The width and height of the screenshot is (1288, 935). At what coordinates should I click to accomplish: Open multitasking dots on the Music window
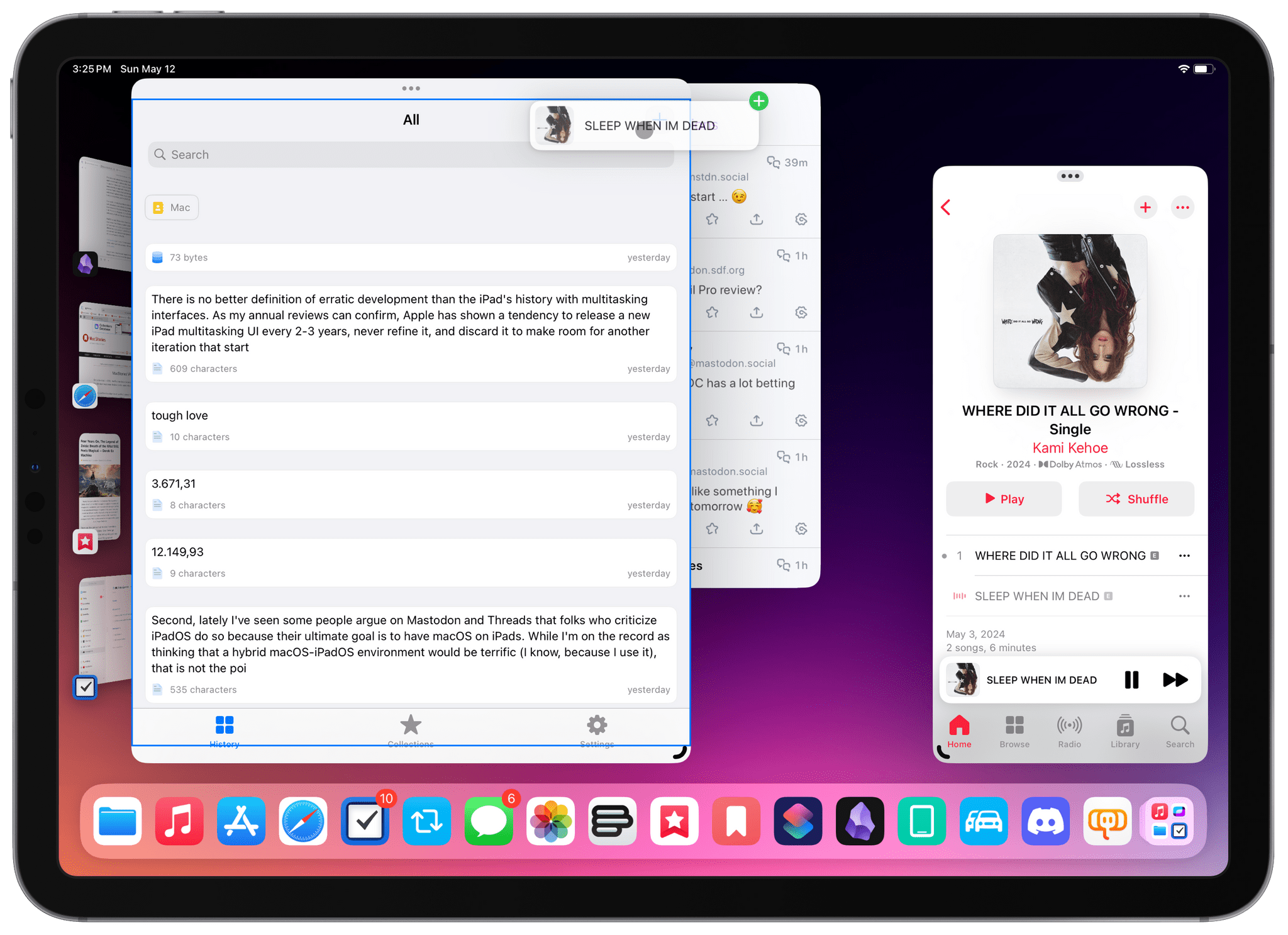click(1070, 176)
